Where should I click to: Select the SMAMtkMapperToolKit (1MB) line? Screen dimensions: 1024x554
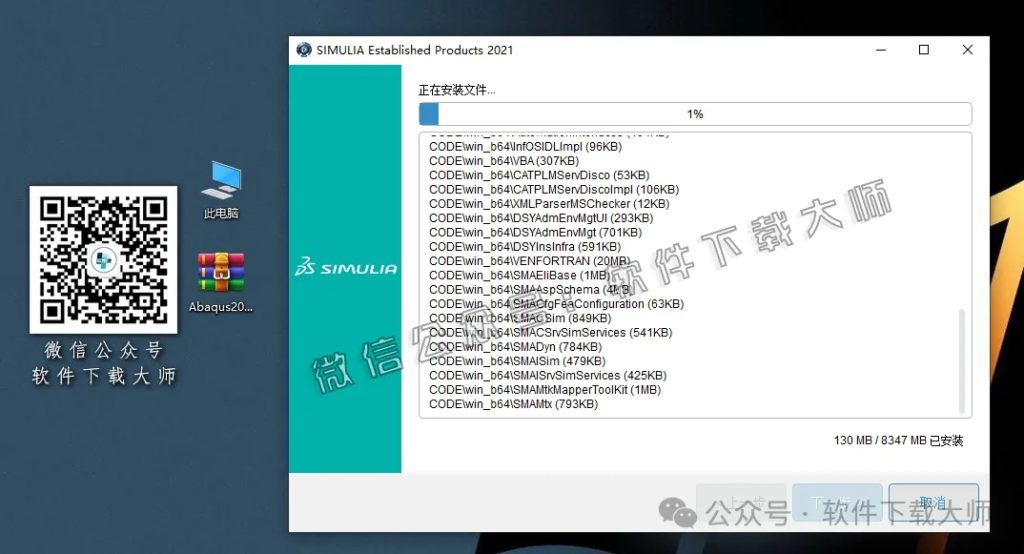click(x=545, y=390)
